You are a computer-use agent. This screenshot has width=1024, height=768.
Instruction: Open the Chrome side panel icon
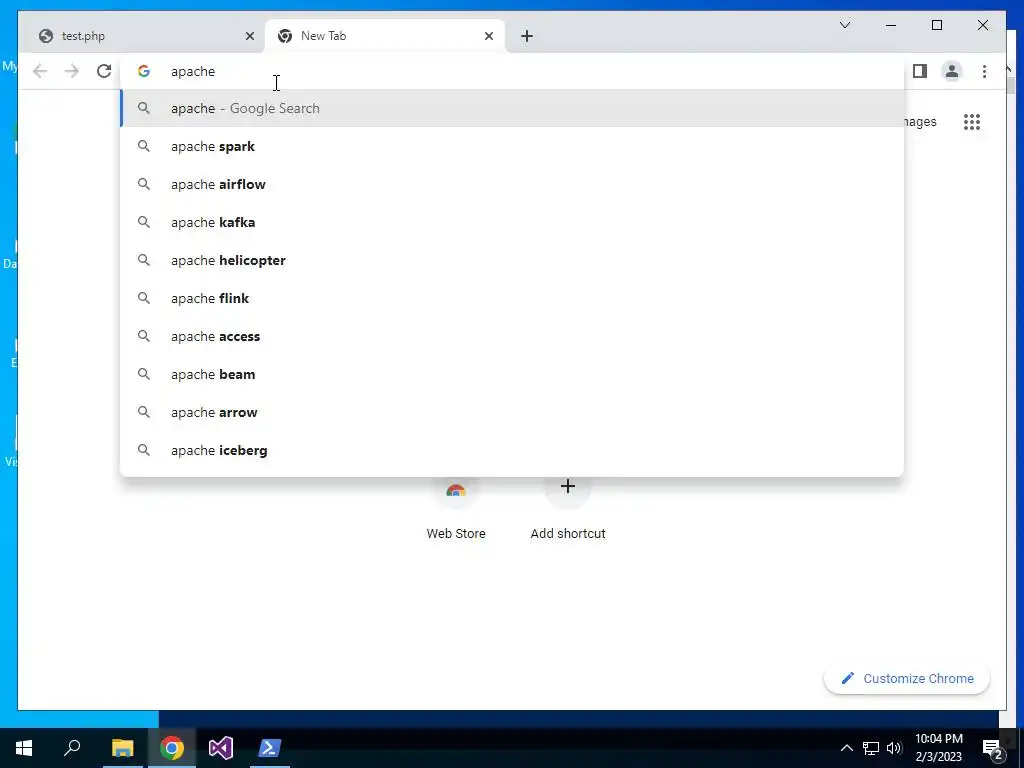pyautogui.click(x=920, y=71)
